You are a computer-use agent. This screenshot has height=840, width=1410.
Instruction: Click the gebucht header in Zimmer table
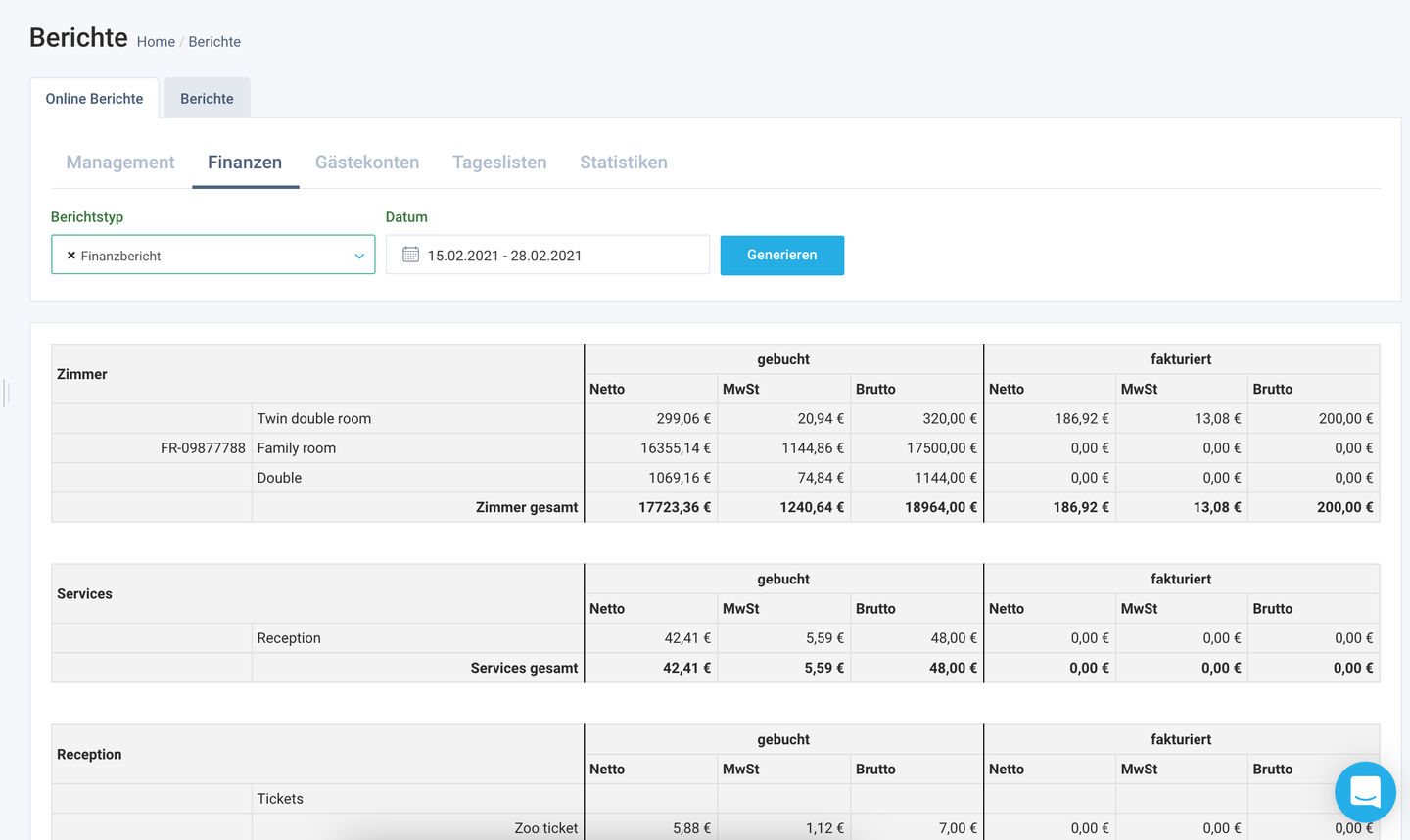(783, 359)
